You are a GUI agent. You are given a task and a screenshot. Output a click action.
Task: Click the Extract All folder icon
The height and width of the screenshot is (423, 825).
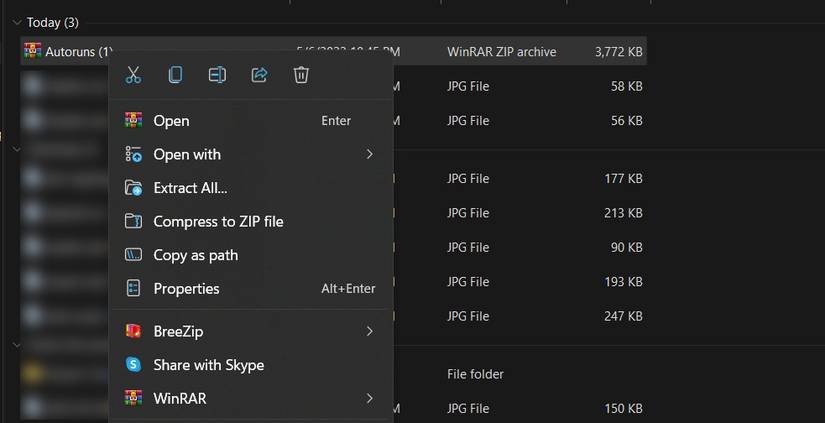(x=133, y=188)
